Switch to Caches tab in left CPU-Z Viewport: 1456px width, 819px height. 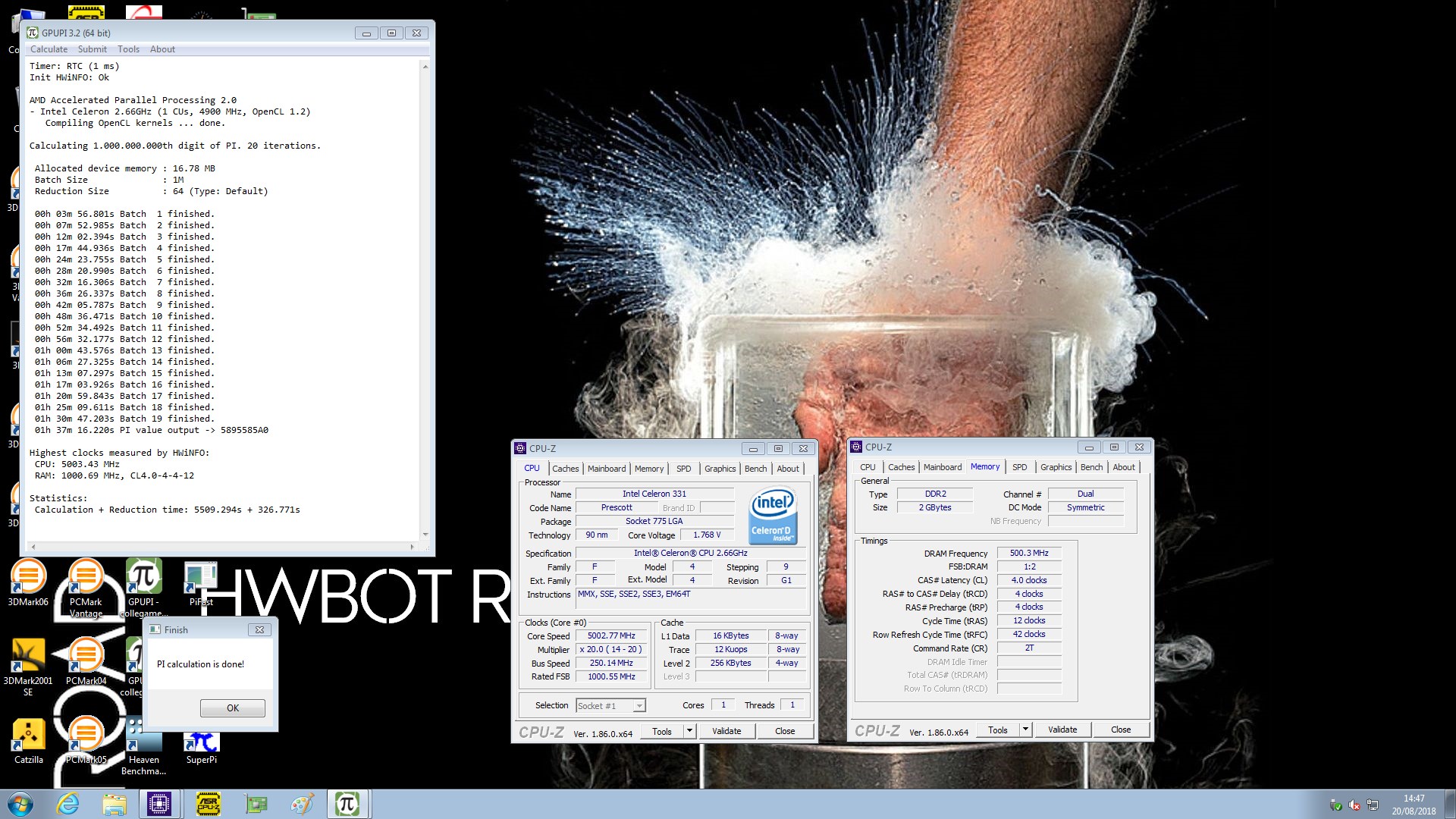tap(565, 469)
